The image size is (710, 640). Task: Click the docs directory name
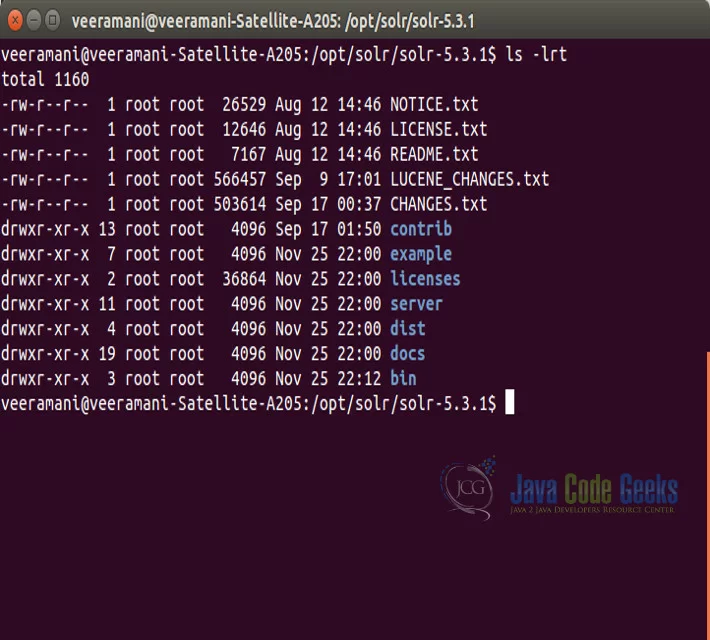click(408, 354)
